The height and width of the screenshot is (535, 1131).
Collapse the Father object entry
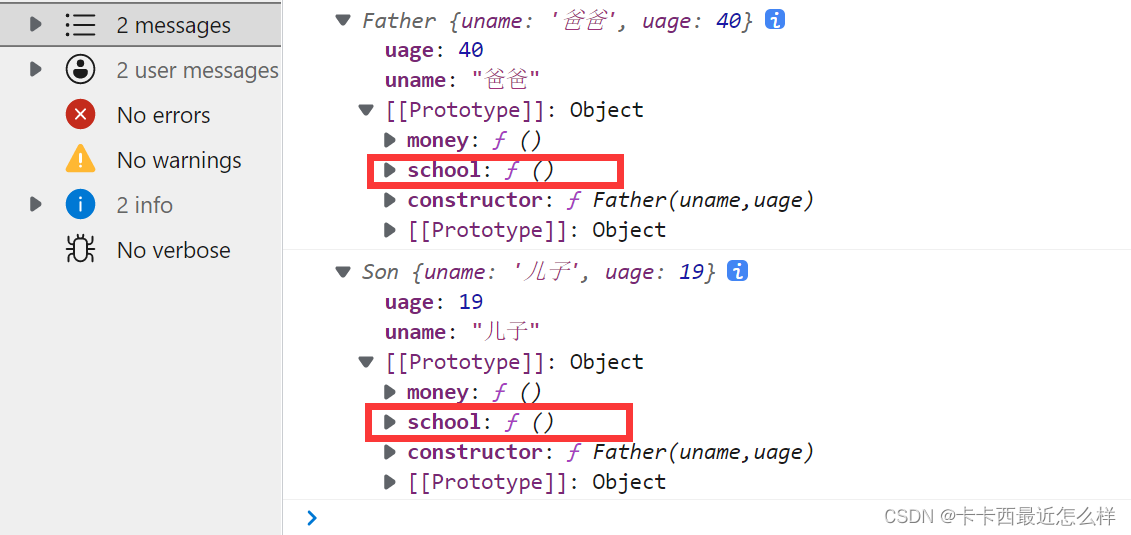point(343,21)
